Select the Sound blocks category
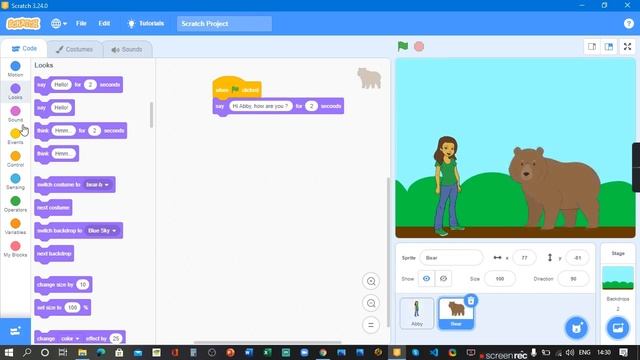This screenshot has width=640, height=360. click(16, 114)
